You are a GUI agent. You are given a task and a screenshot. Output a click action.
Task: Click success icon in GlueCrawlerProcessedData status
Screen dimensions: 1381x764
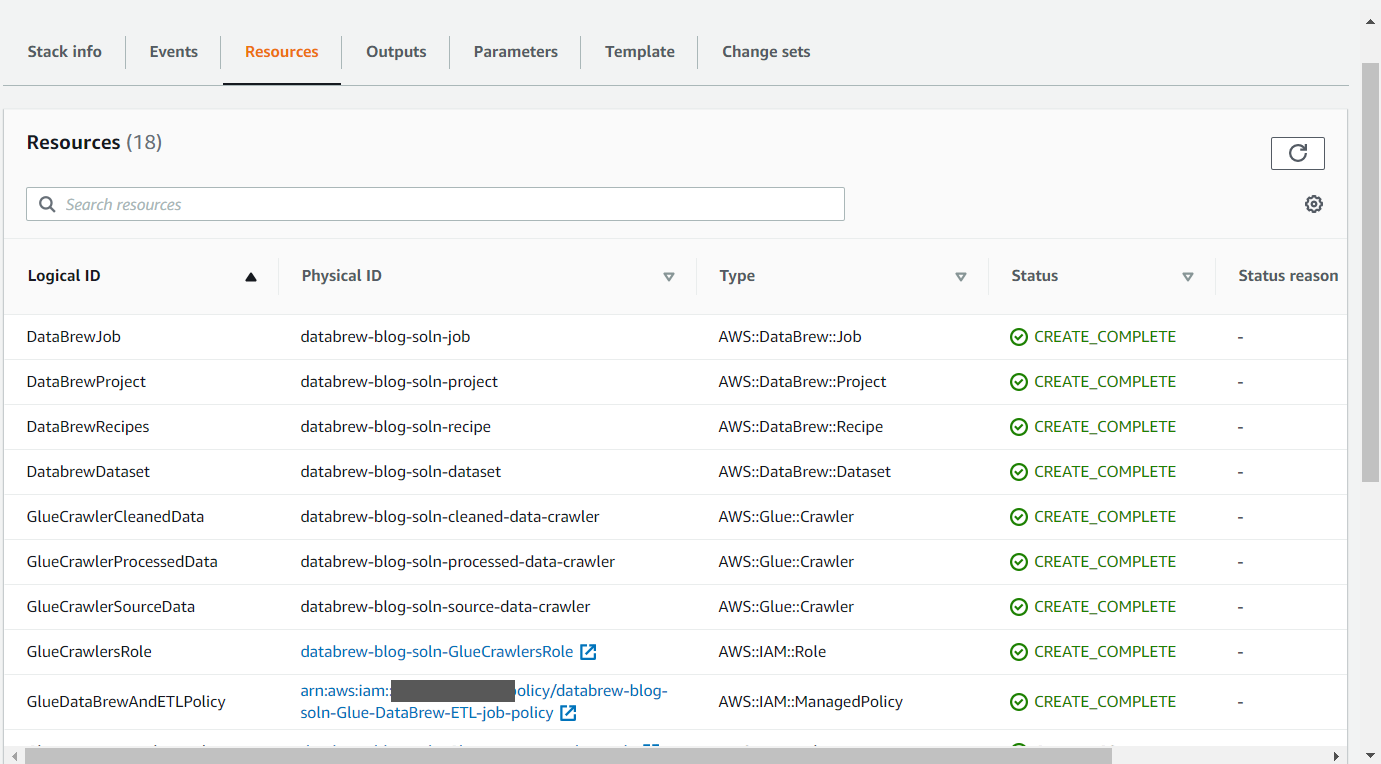(x=1019, y=562)
